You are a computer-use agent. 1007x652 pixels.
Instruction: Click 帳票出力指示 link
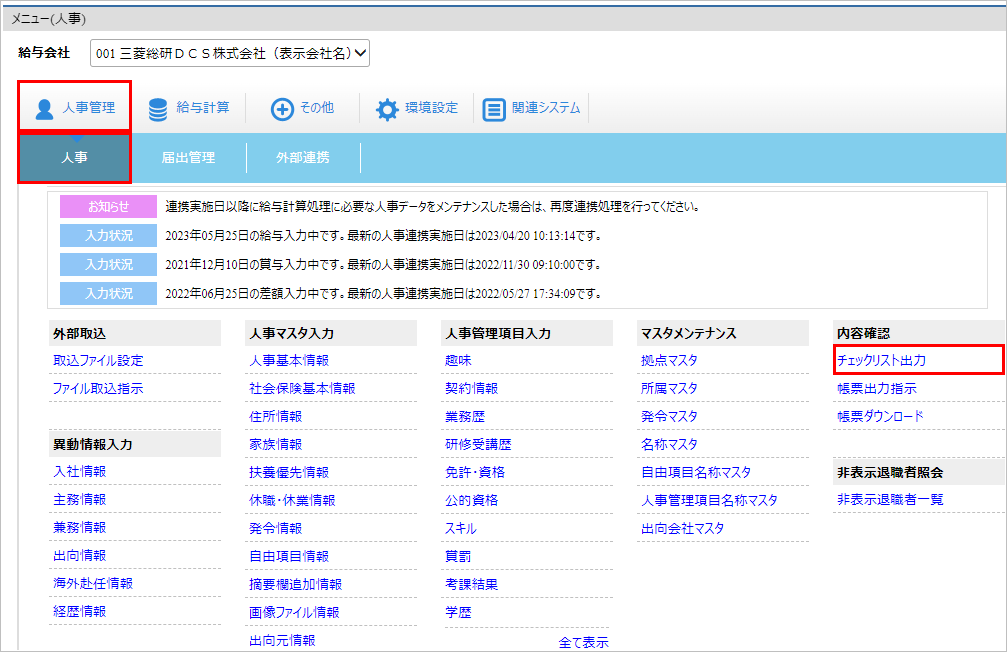pos(877,389)
